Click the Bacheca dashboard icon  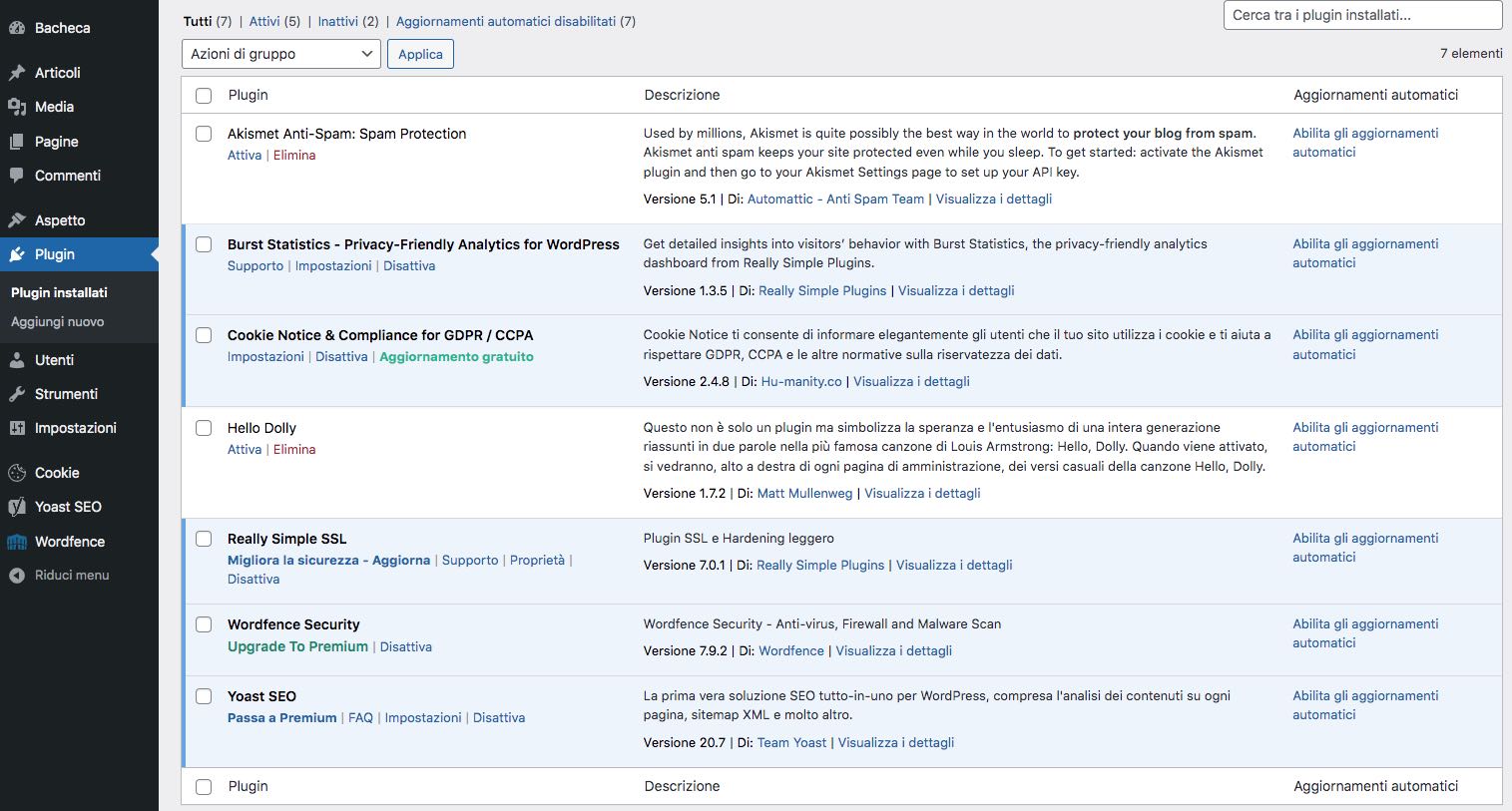(17, 28)
